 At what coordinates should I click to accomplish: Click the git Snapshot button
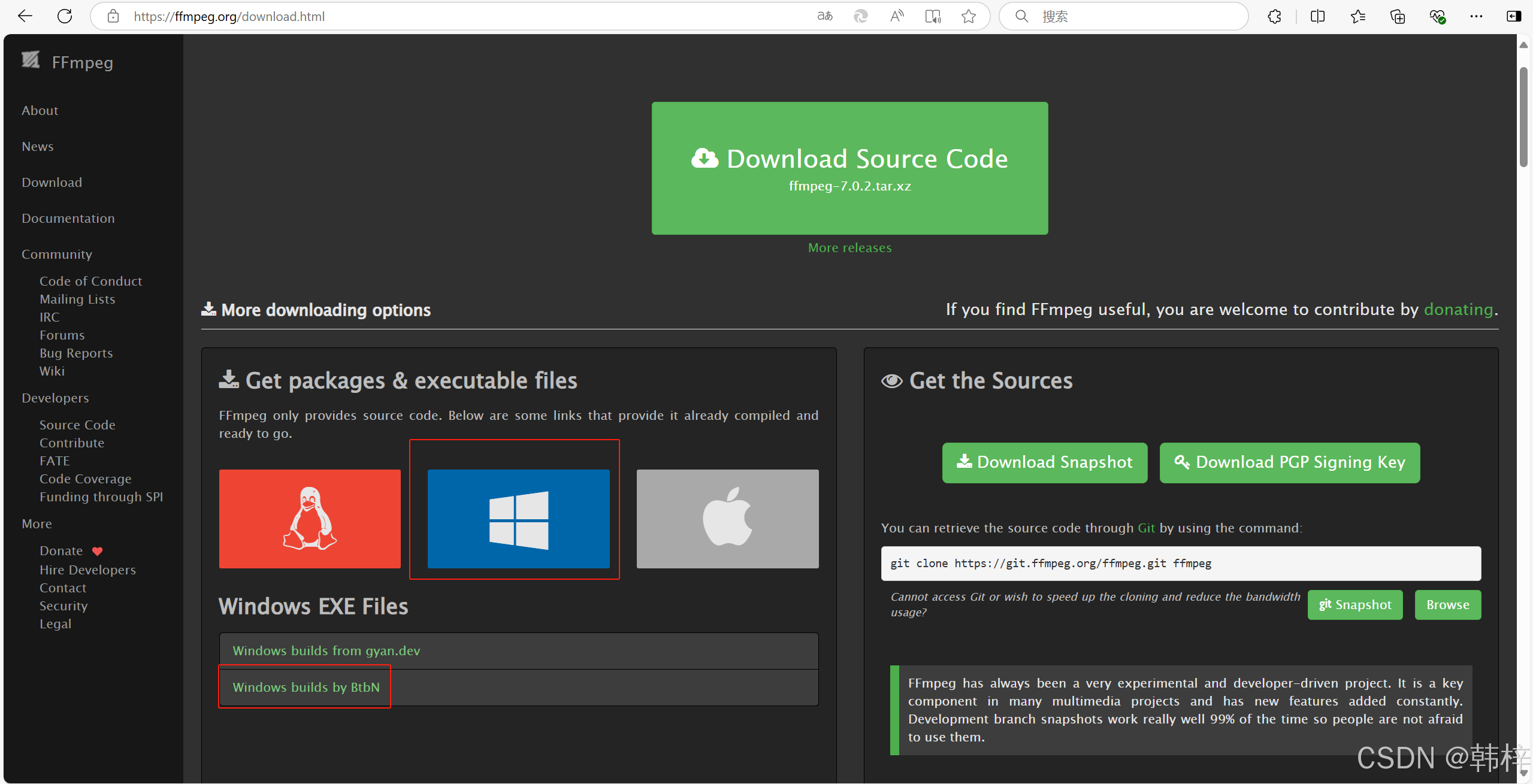(1355, 605)
